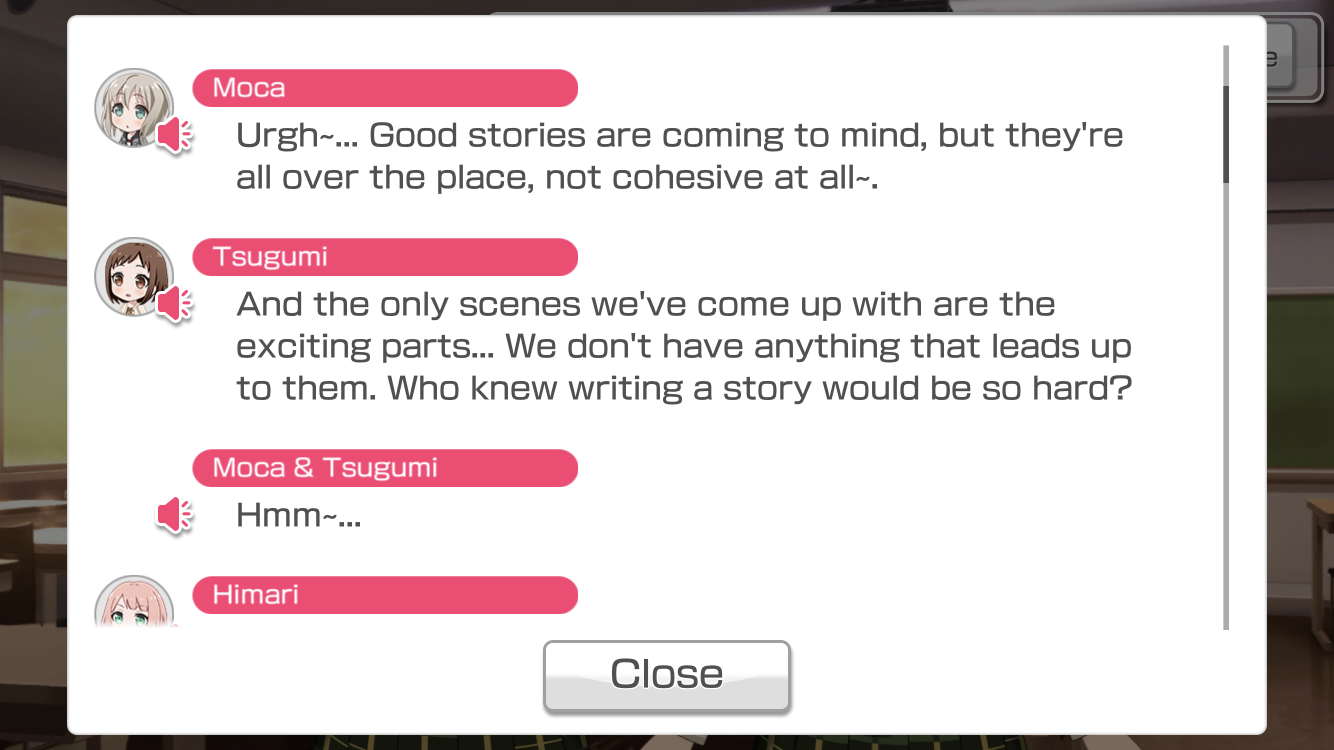Grab the log scrollbar thumb
Screen dimensions: 1334x750
pyautogui.click(x=1226, y=135)
